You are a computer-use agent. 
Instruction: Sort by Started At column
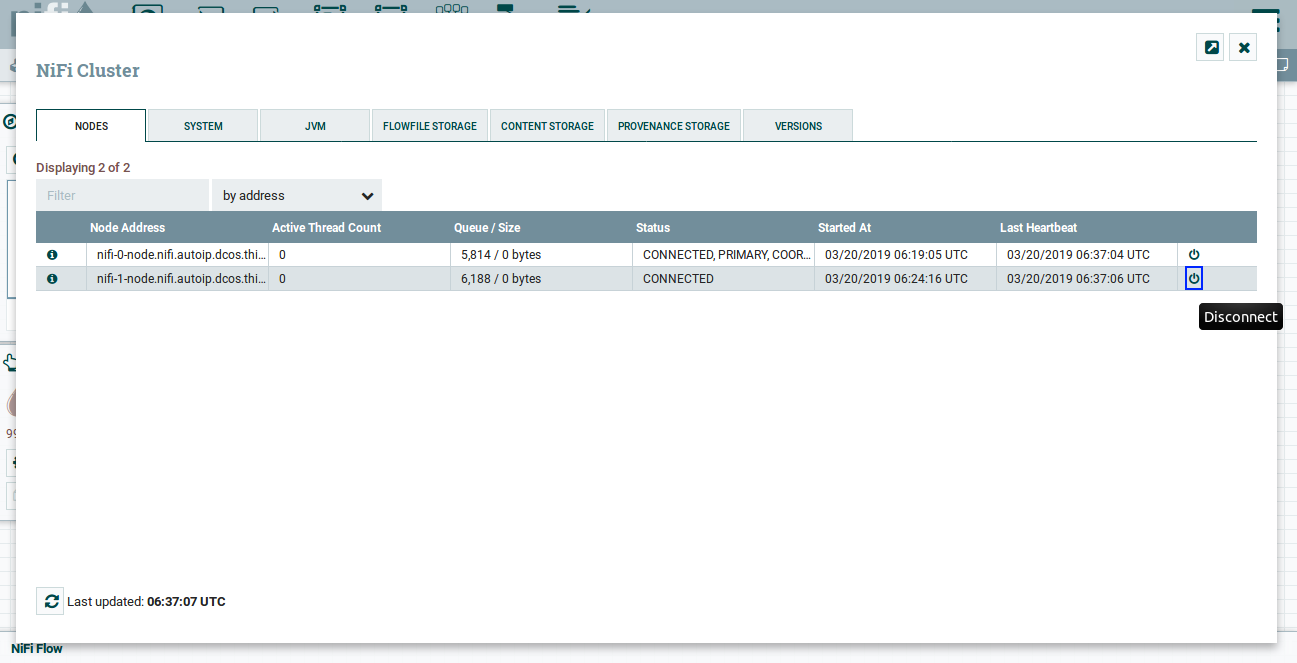pyautogui.click(x=844, y=227)
